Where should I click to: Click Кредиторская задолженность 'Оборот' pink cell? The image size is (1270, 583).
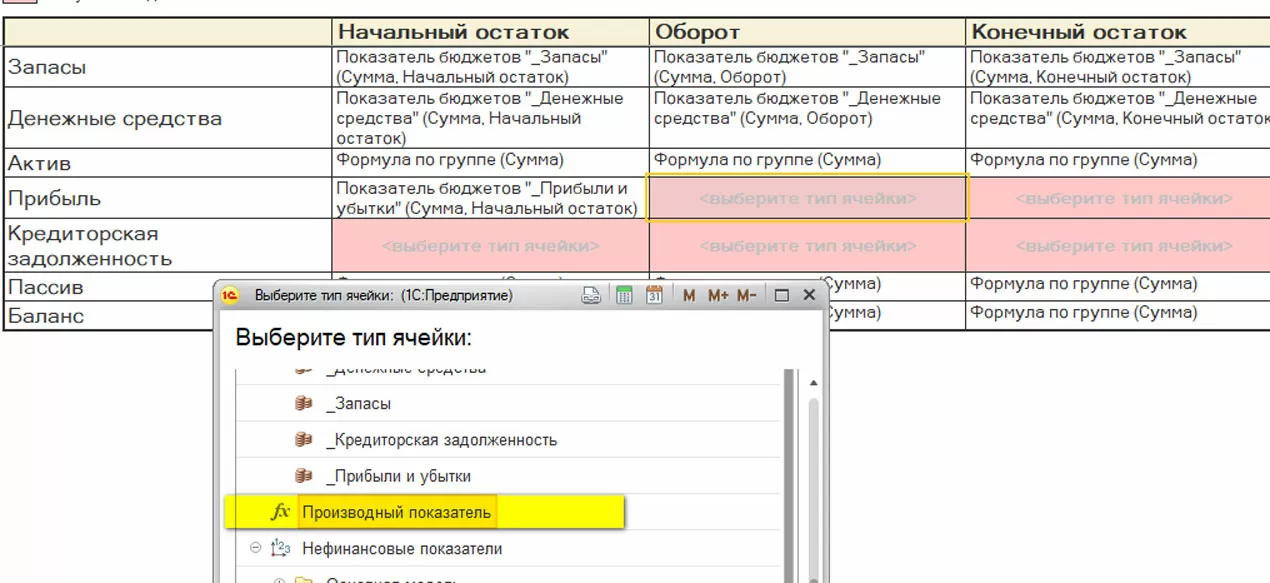click(807, 246)
